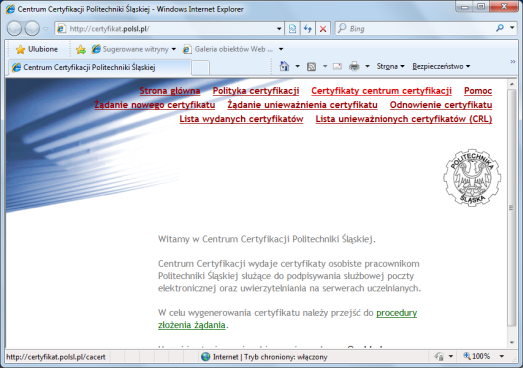Click the Refresh page icon
Screen dimensions: 523x368
pyautogui.click(x=308, y=29)
